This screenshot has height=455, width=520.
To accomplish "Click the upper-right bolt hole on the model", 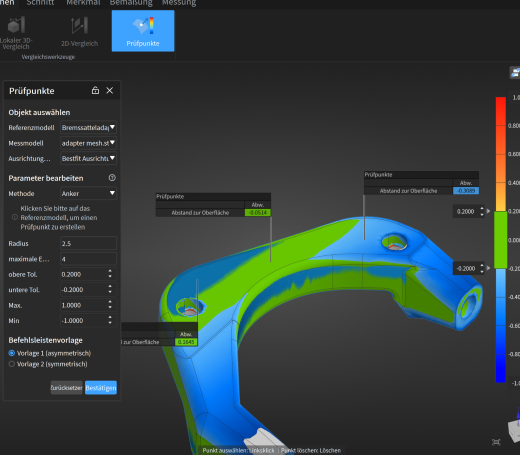I will (394, 242).
